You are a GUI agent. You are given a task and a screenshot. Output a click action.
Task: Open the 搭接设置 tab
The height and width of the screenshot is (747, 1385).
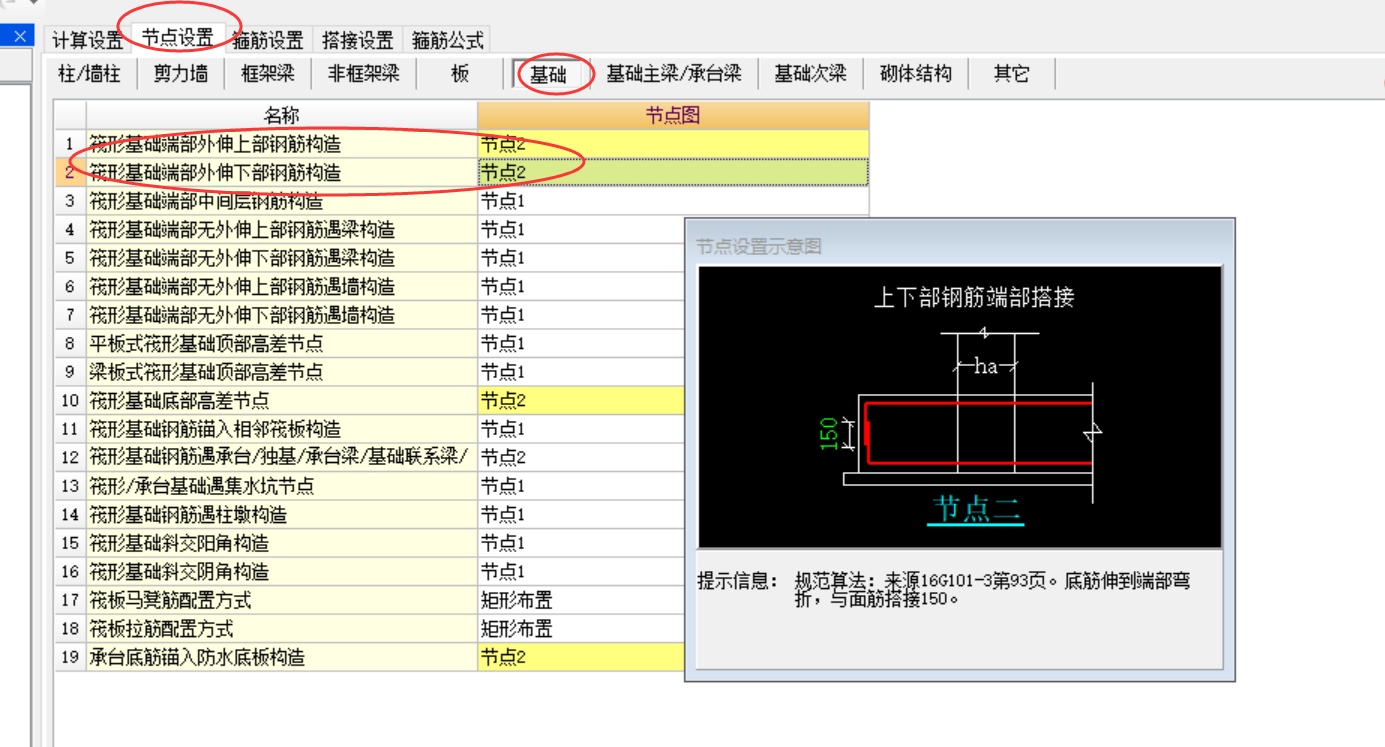pyautogui.click(x=358, y=40)
